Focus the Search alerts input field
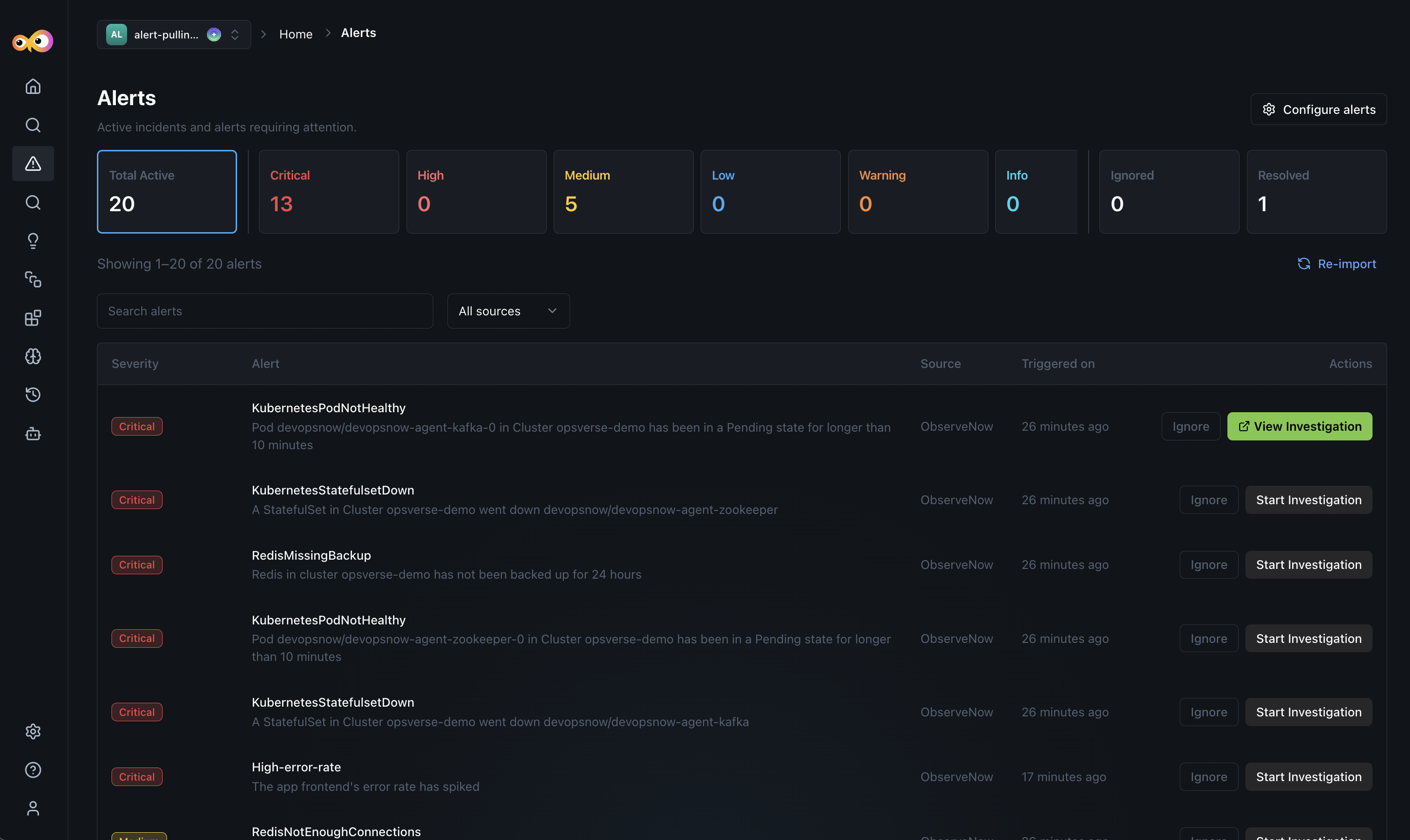Screen dimensions: 1410x840 [265, 311]
